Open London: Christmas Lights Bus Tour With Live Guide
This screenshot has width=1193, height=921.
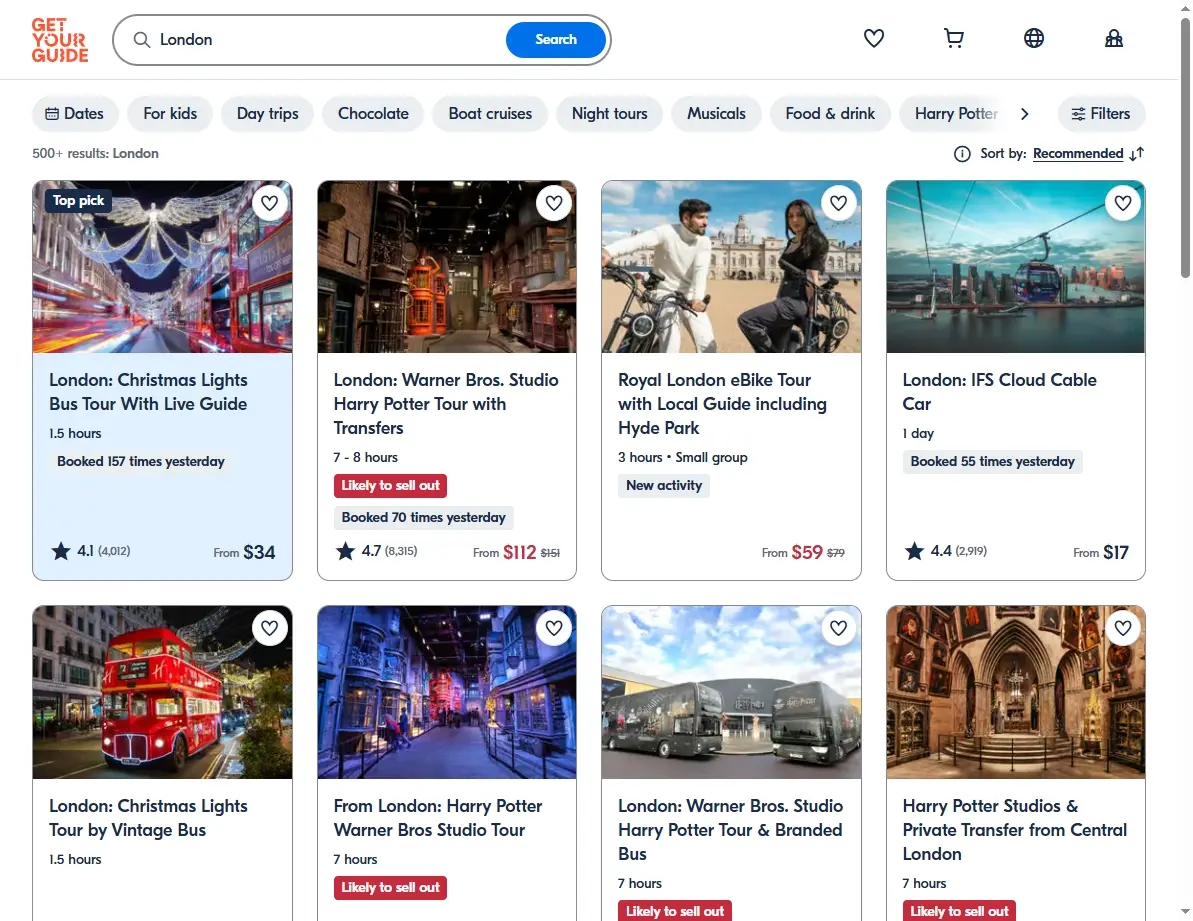148,392
